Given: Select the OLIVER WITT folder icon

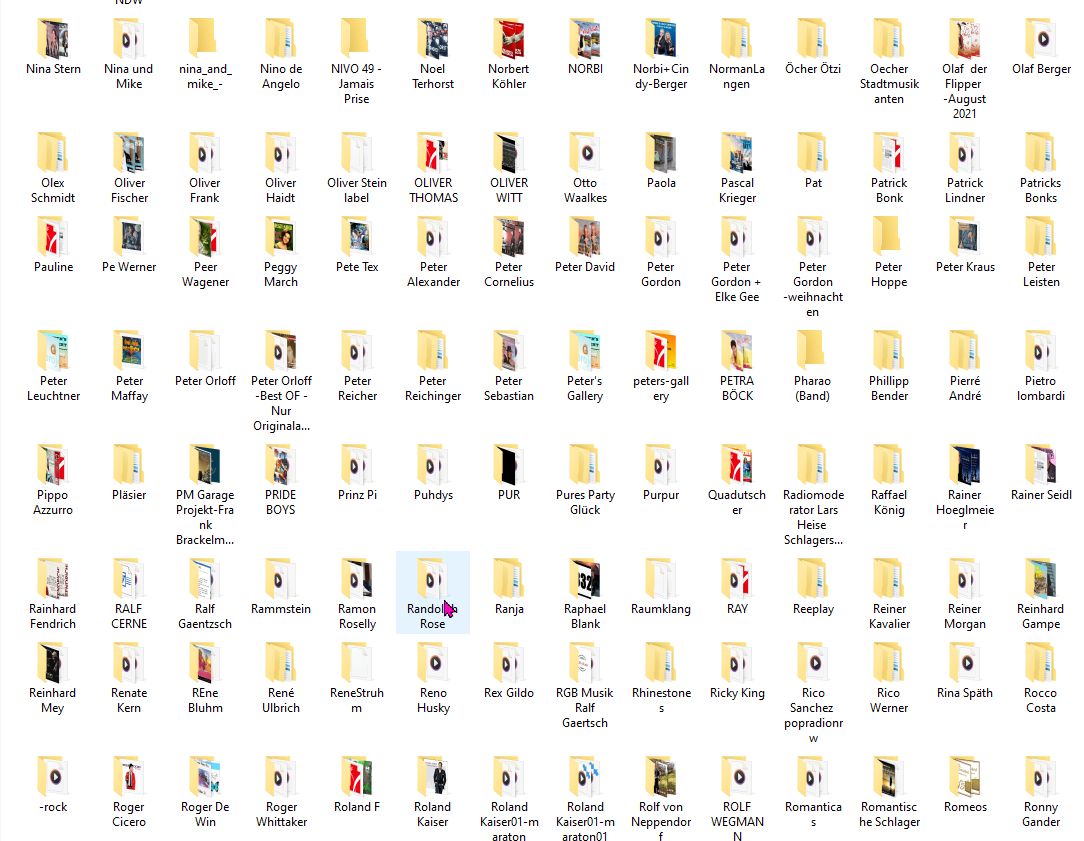Looking at the screenshot, I should 509,153.
